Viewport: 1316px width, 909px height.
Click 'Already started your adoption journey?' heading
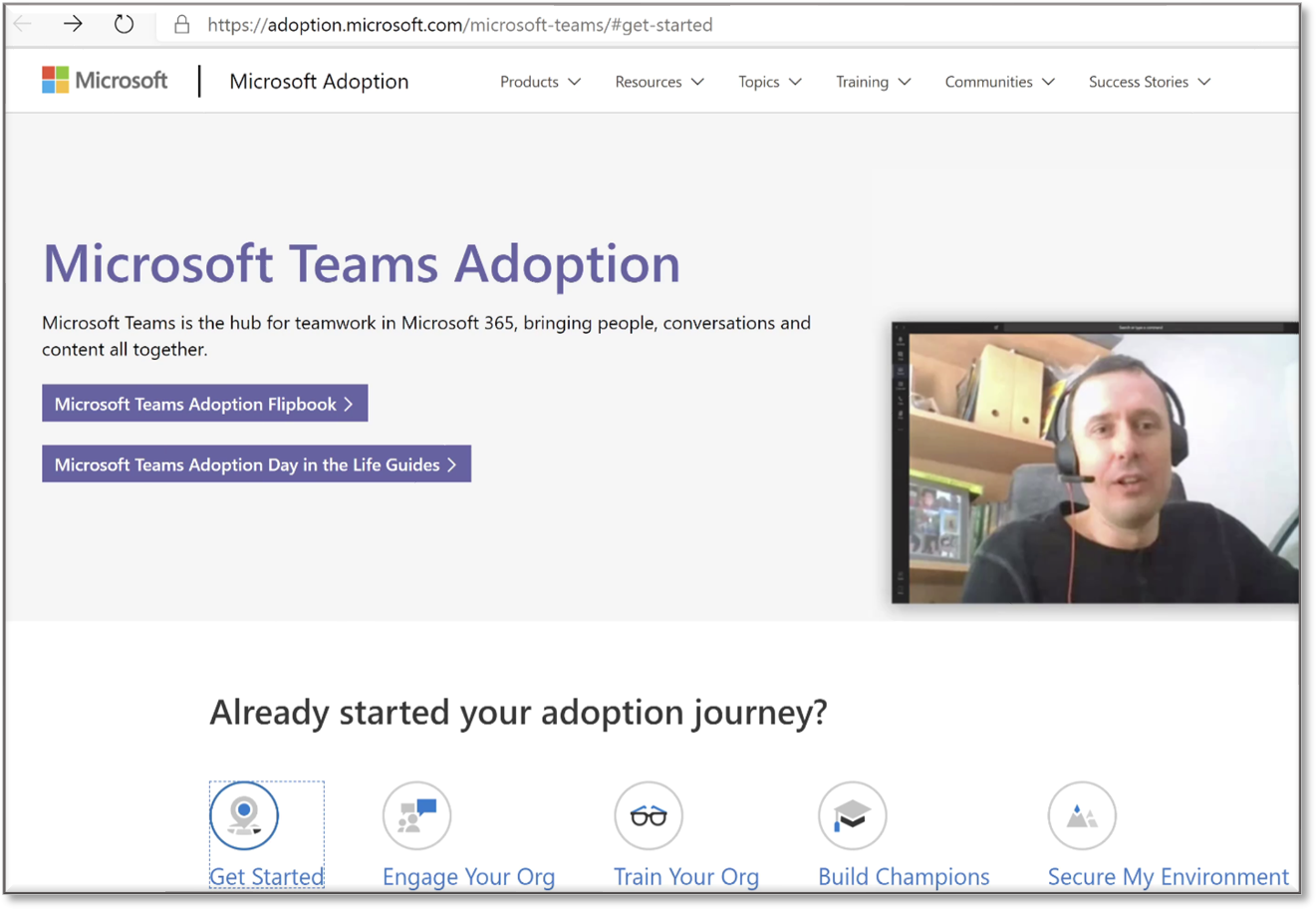click(518, 713)
